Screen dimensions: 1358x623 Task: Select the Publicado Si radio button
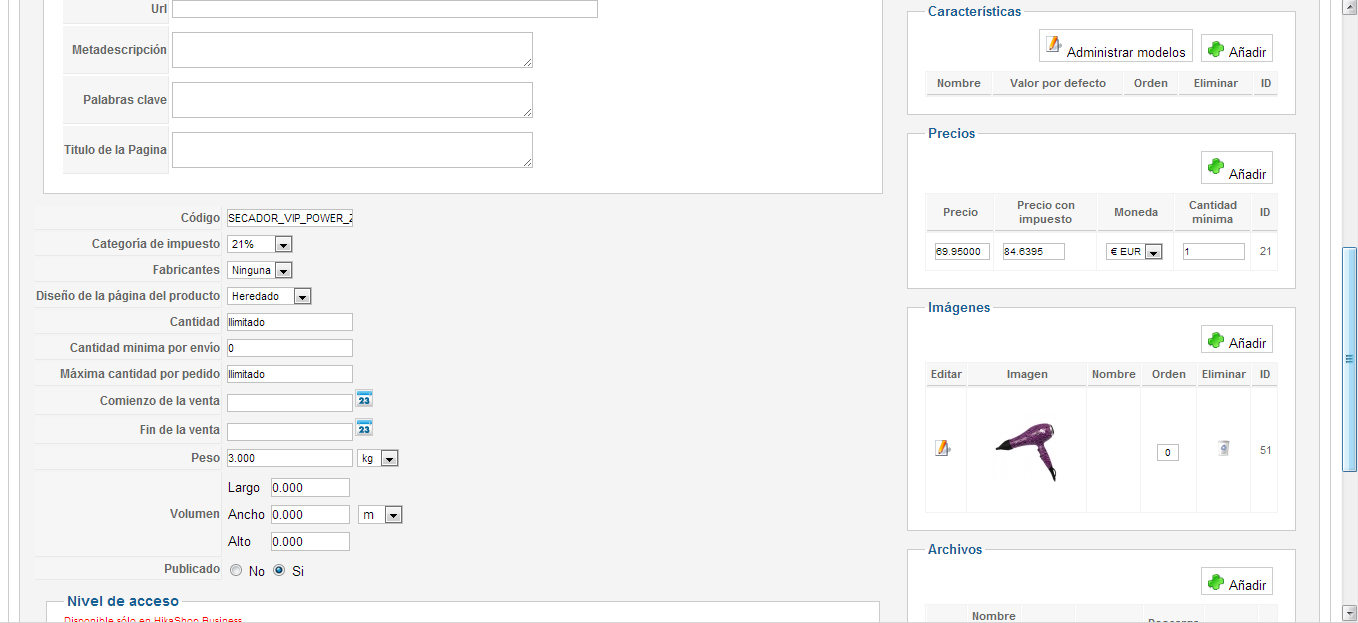[x=279, y=570]
